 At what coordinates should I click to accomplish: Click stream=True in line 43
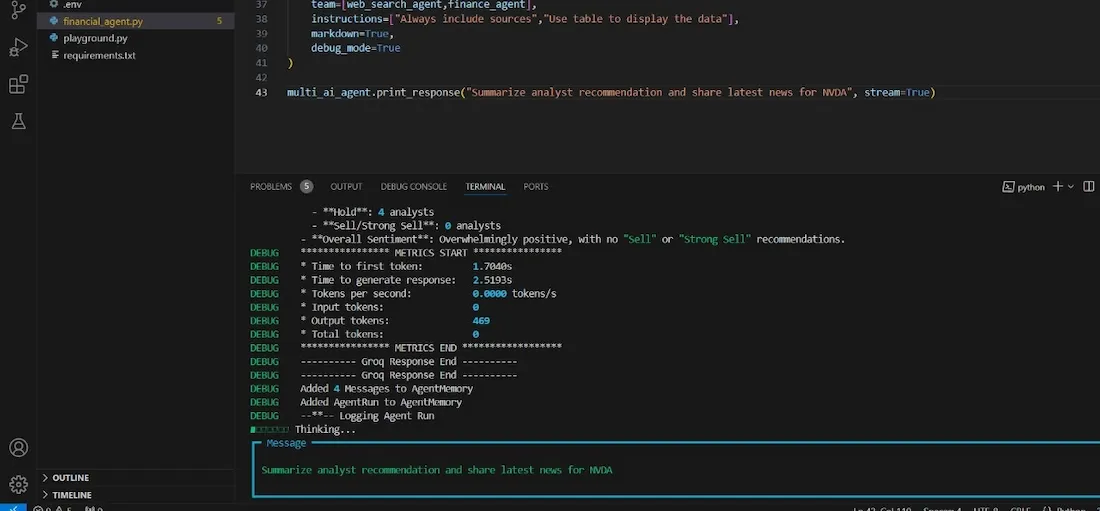[x=897, y=93]
